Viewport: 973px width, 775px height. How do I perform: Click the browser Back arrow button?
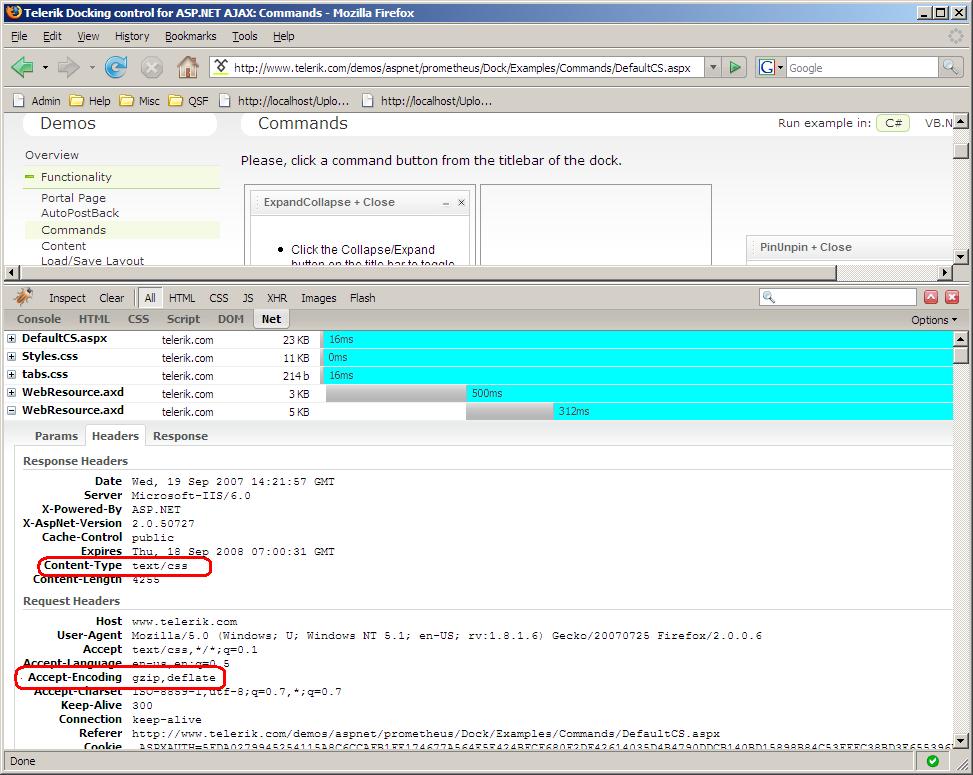pos(22,67)
